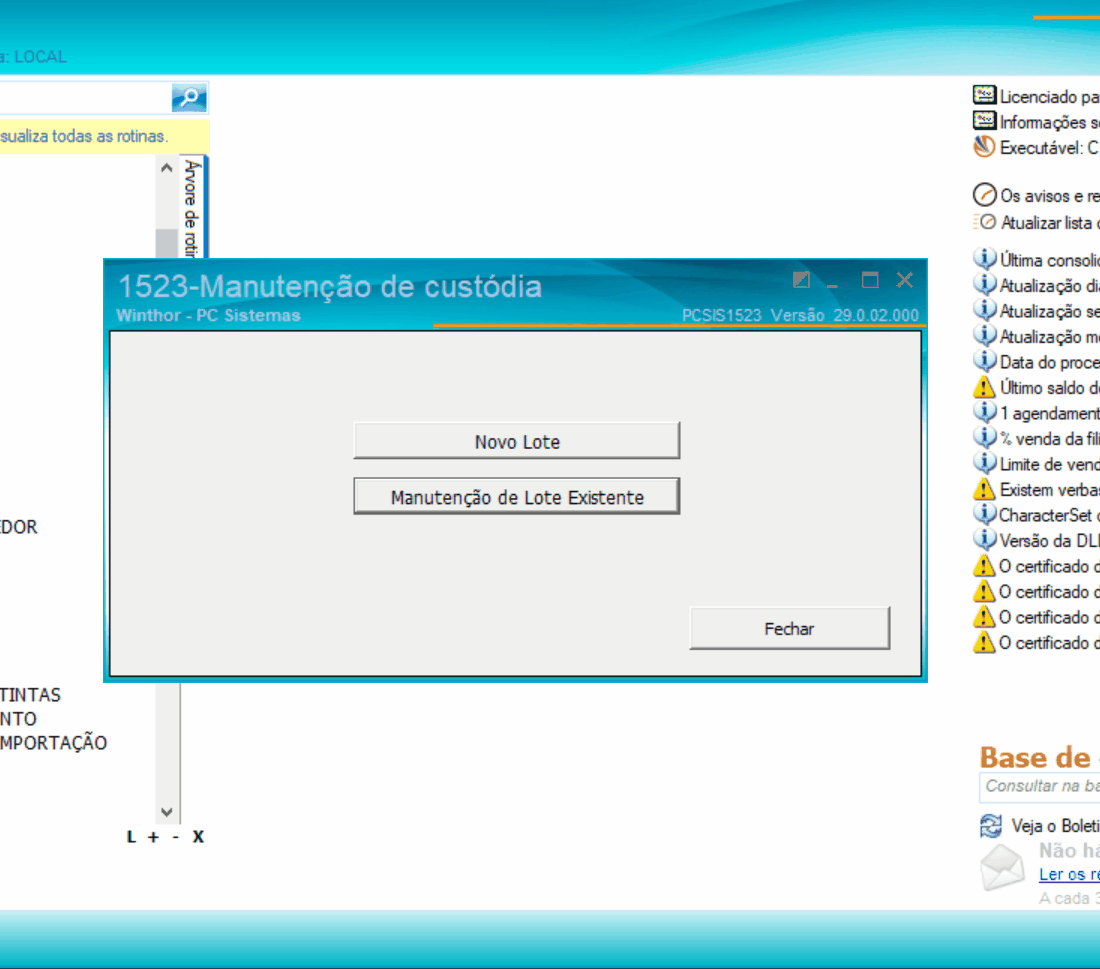This screenshot has width=1100, height=969.
Task: Click the X control below the routines tree
Action: tap(199, 836)
